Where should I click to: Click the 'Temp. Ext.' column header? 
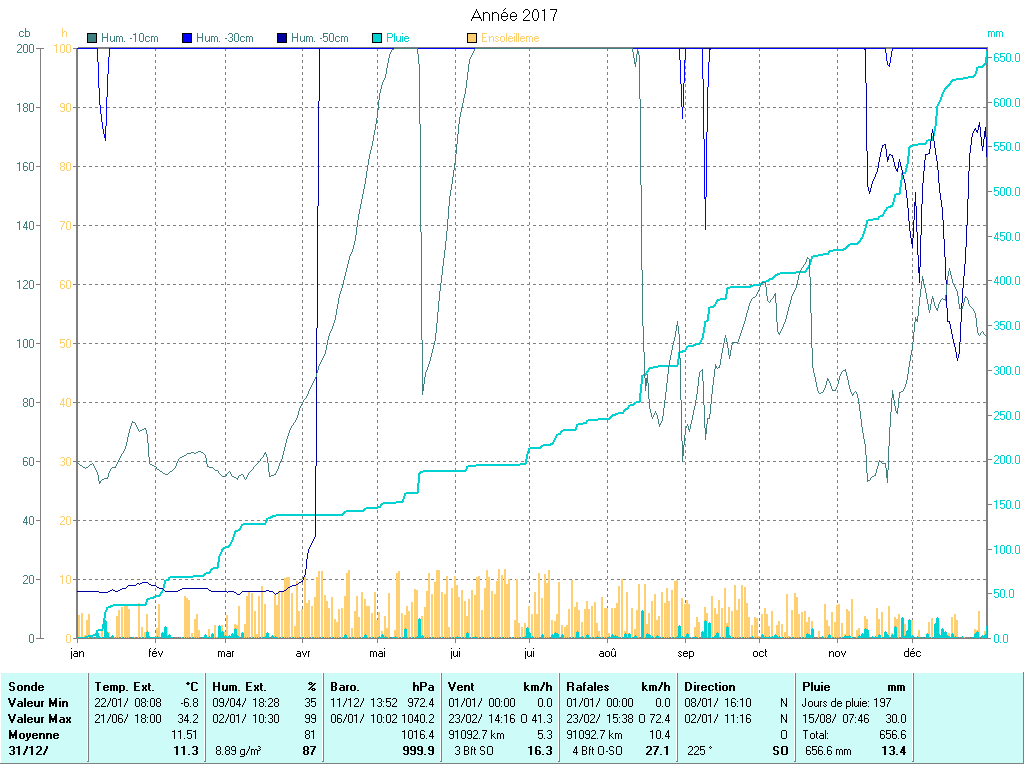[124, 687]
